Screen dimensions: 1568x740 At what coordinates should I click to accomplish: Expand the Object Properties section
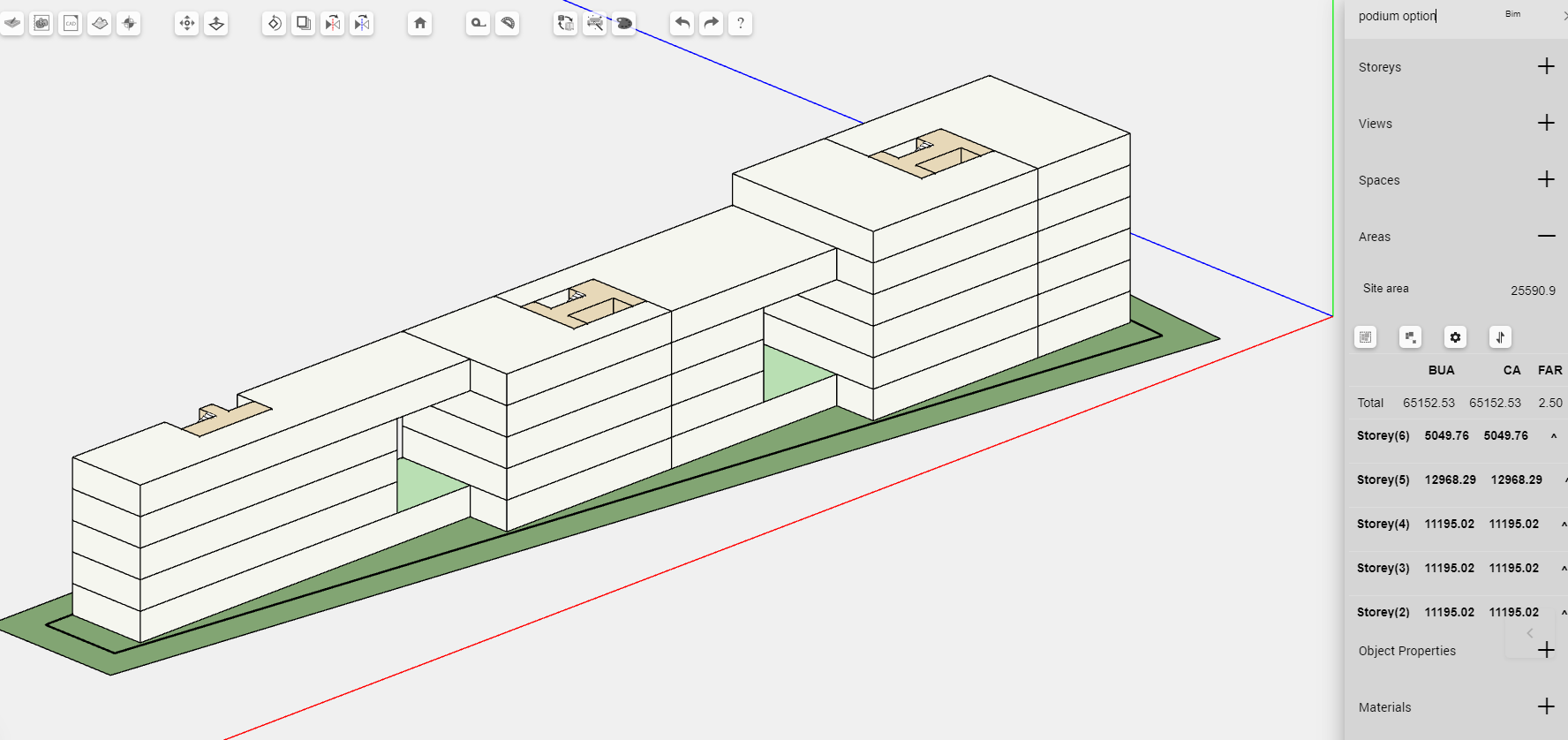tap(1546, 650)
